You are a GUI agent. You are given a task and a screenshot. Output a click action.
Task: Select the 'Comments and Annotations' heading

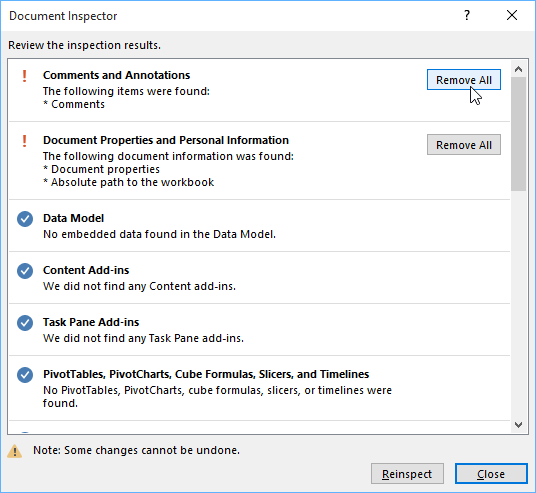(x=116, y=75)
